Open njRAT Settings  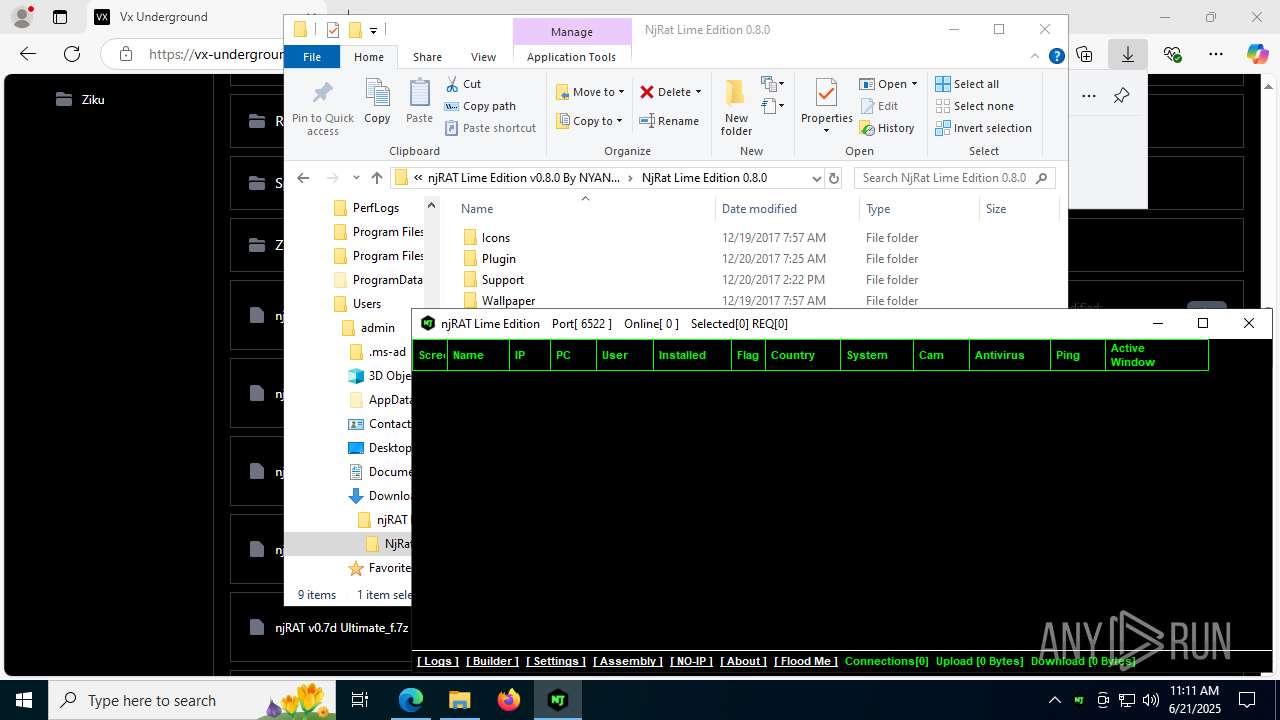[557, 661]
